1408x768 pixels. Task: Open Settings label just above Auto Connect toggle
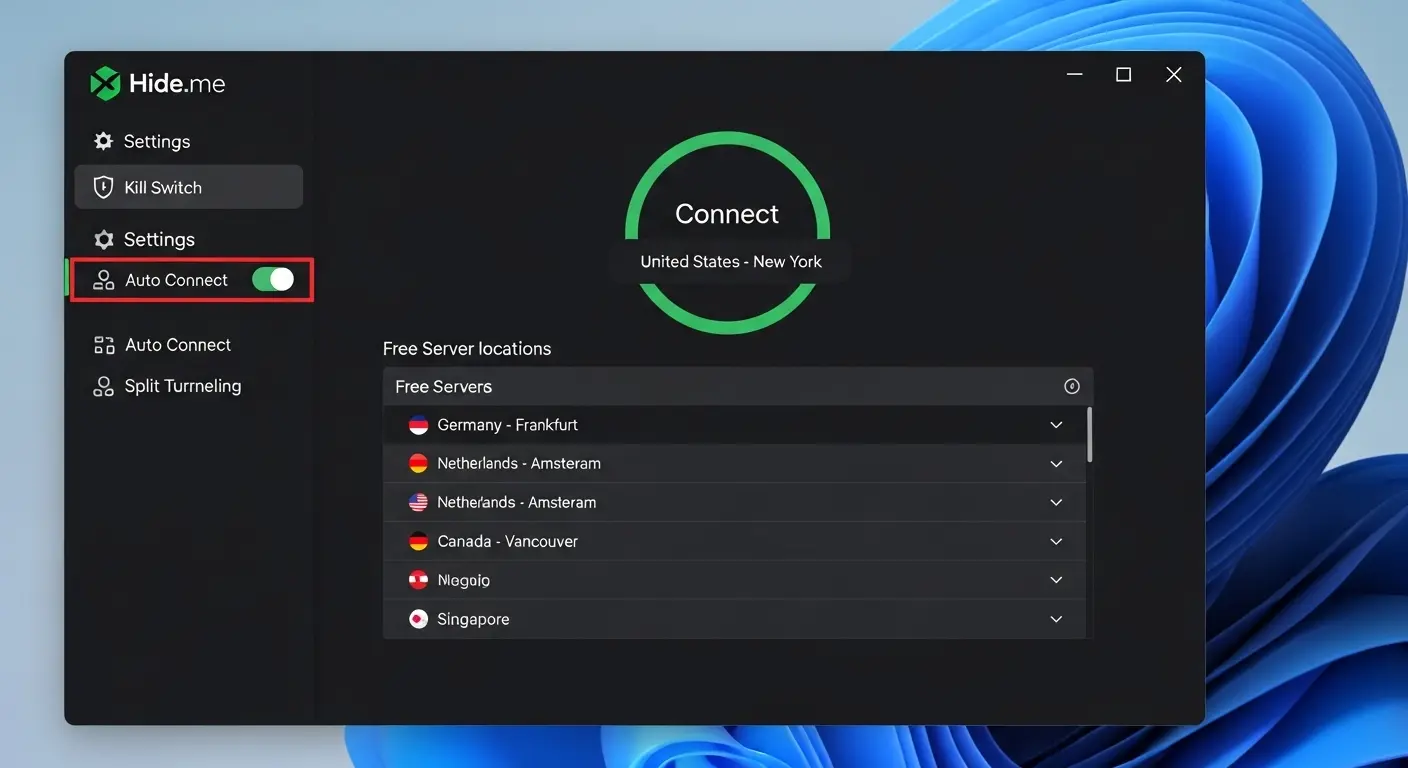coord(159,240)
